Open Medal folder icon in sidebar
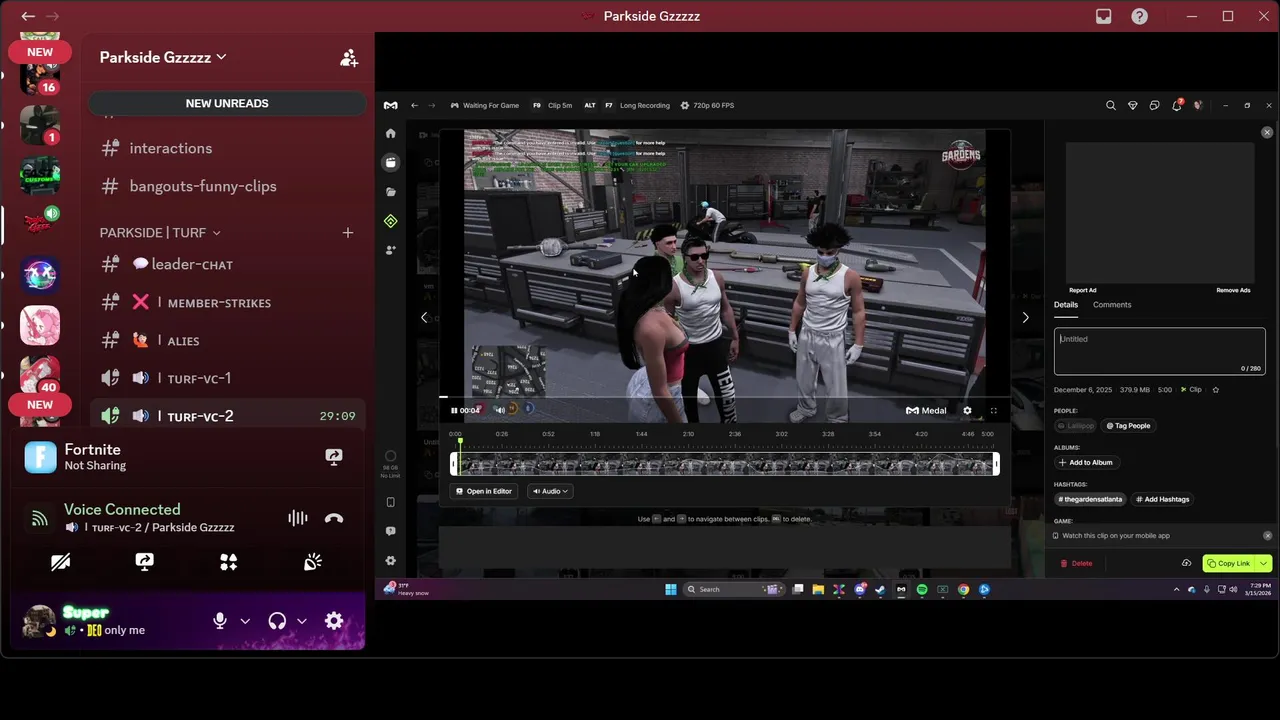 click(390, 191)
